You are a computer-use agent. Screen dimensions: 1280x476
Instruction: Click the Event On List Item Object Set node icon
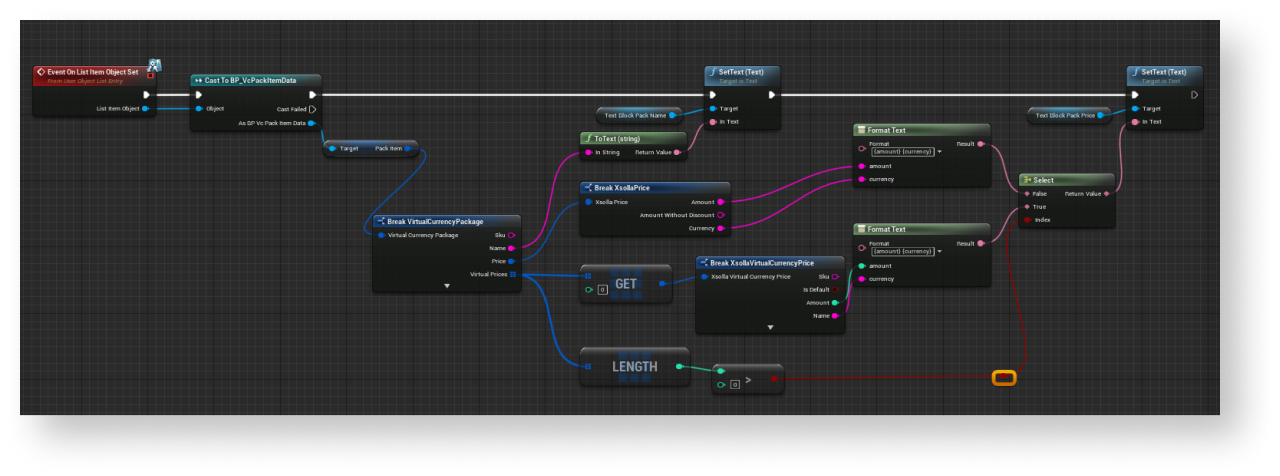click(x=41, y=72)
